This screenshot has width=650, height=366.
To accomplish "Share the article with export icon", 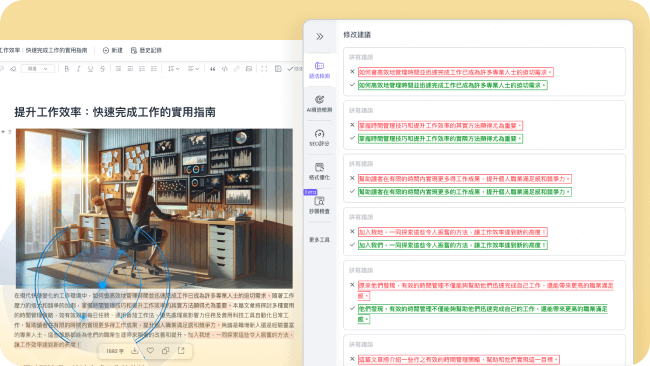I will (x=181, y=351).
